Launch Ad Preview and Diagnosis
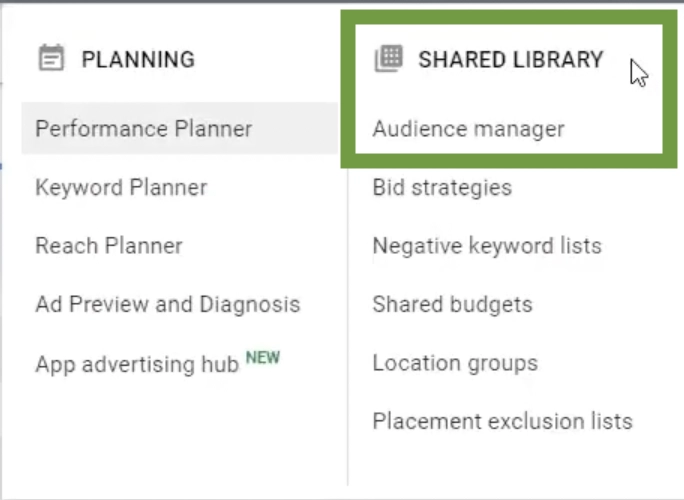Image resolution: width=684 pixels, height=500 pixels. tap(168, 304)
